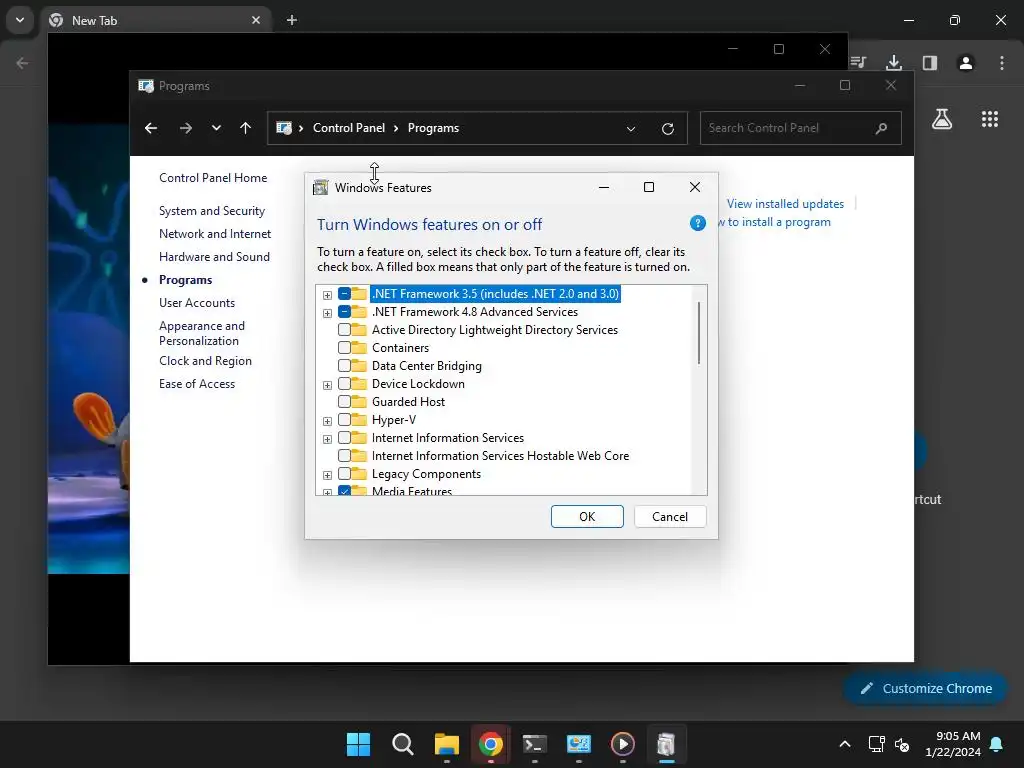Open Terminal from the taskbar
Viewport: 1024px width, 768px height.
point(534,744)
